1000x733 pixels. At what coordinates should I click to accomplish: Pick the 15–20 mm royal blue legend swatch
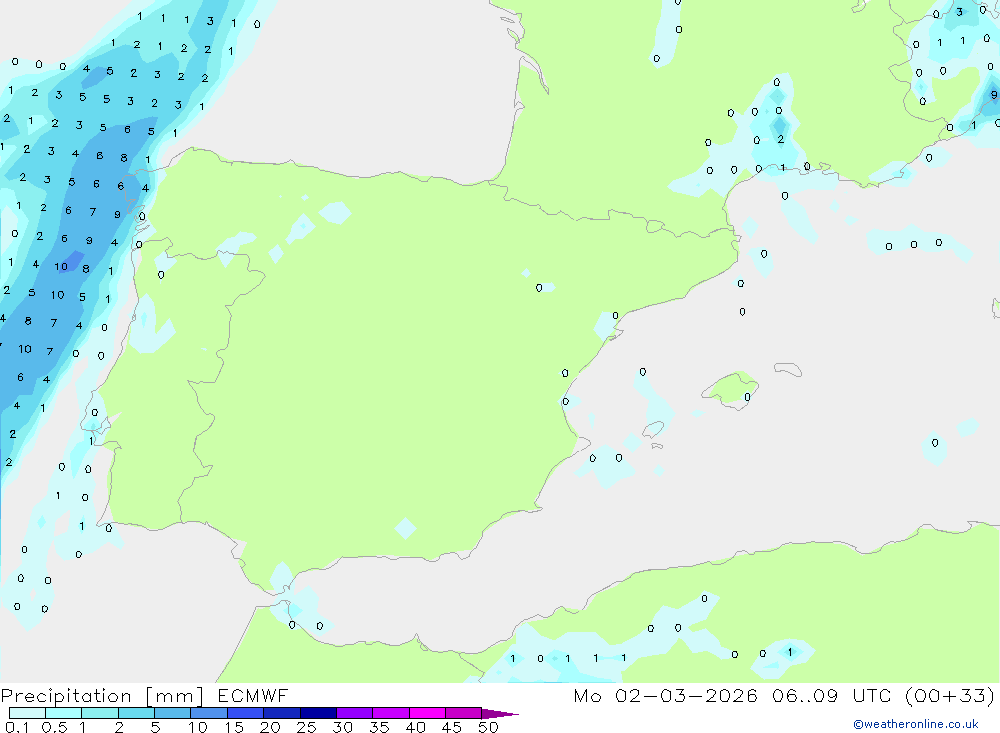(245, 713)
